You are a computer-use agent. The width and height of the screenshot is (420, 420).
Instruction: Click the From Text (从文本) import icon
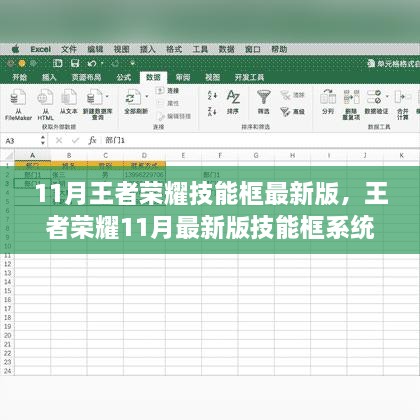point(69,97)
